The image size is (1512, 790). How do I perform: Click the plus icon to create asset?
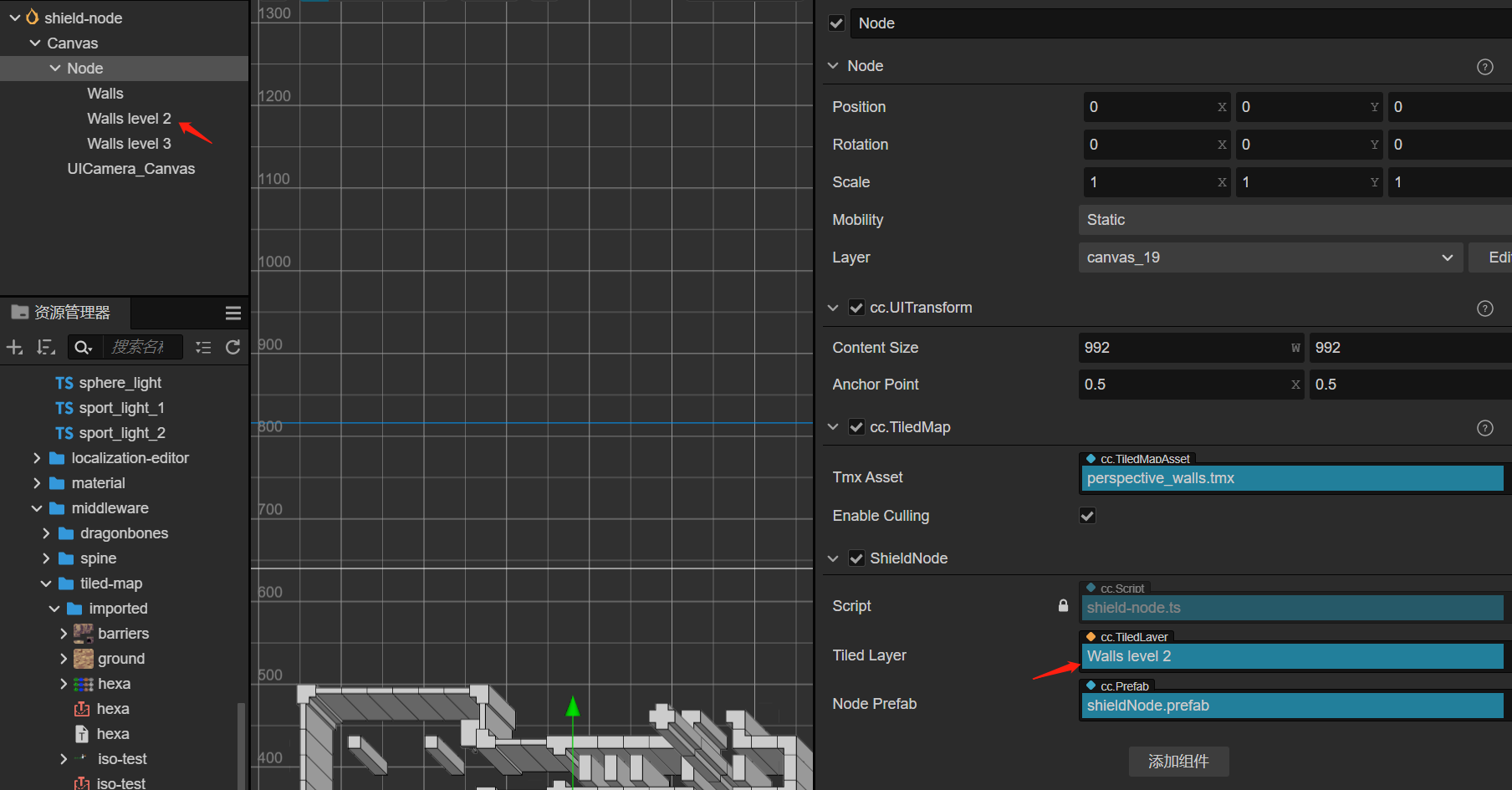14,347
